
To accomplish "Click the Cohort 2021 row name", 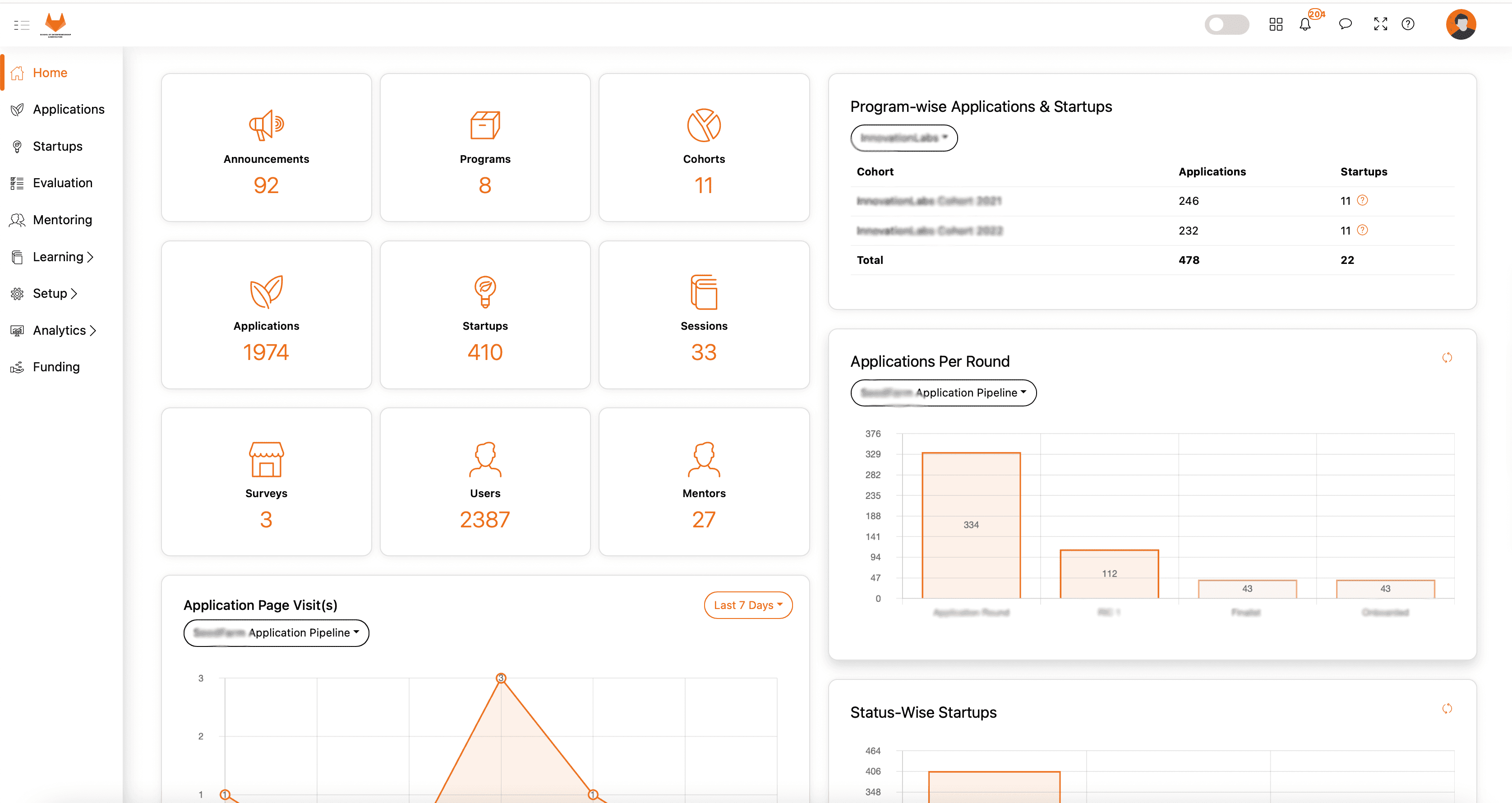I will (x=929, y=201).
